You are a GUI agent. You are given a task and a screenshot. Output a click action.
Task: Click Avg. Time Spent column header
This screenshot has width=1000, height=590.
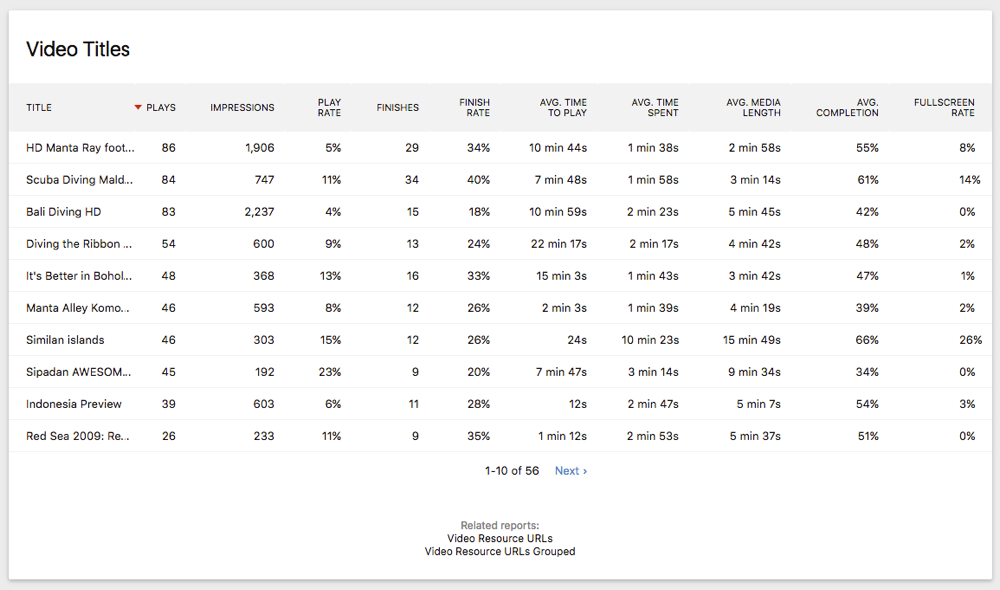pyautogui.click(x=655, y=108)
